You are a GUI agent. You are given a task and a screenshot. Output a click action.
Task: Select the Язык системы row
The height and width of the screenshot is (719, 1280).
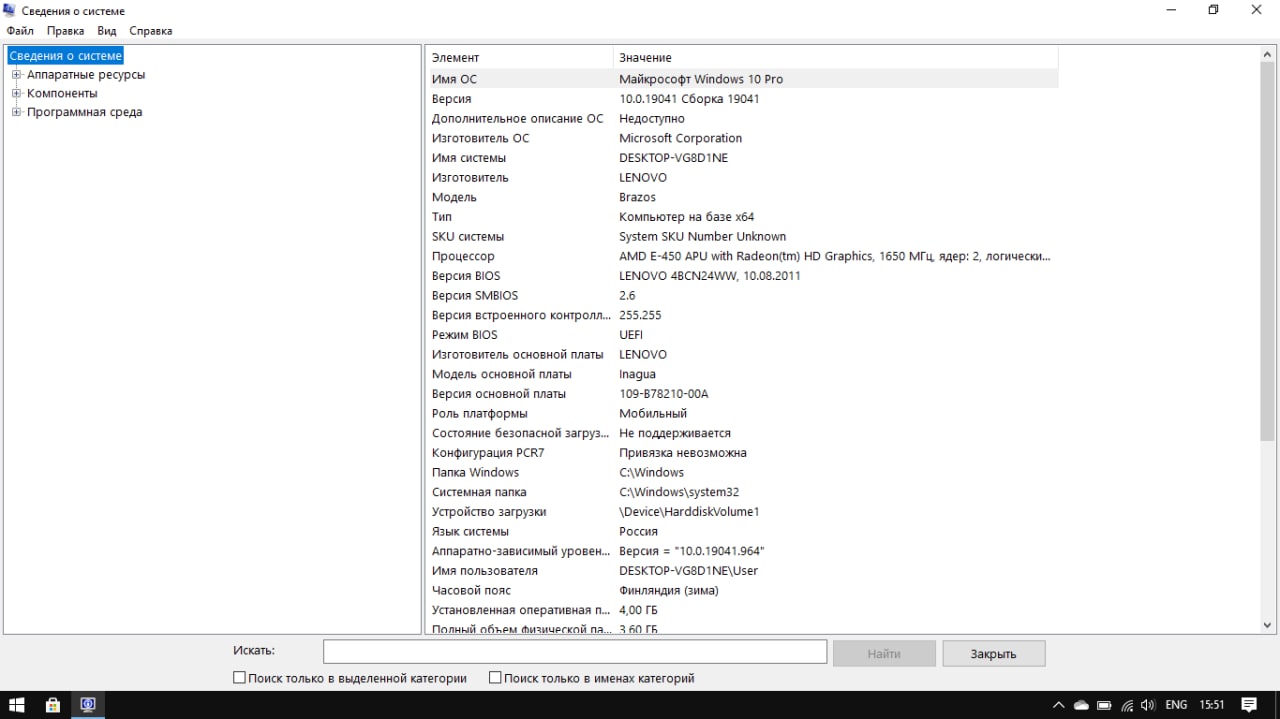click(742, 531)
